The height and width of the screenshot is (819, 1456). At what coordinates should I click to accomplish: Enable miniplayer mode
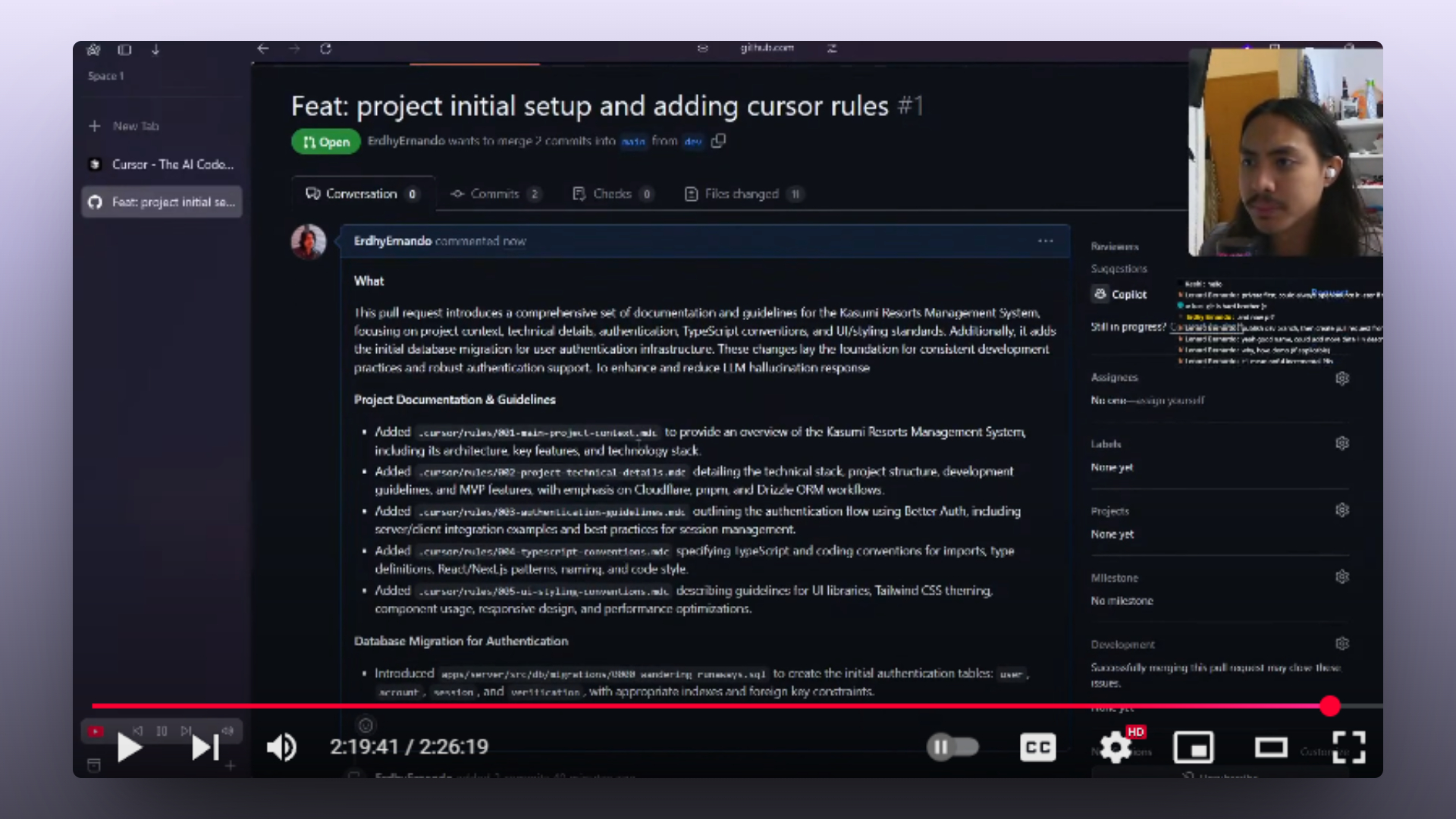click(x=1194, y=748)
